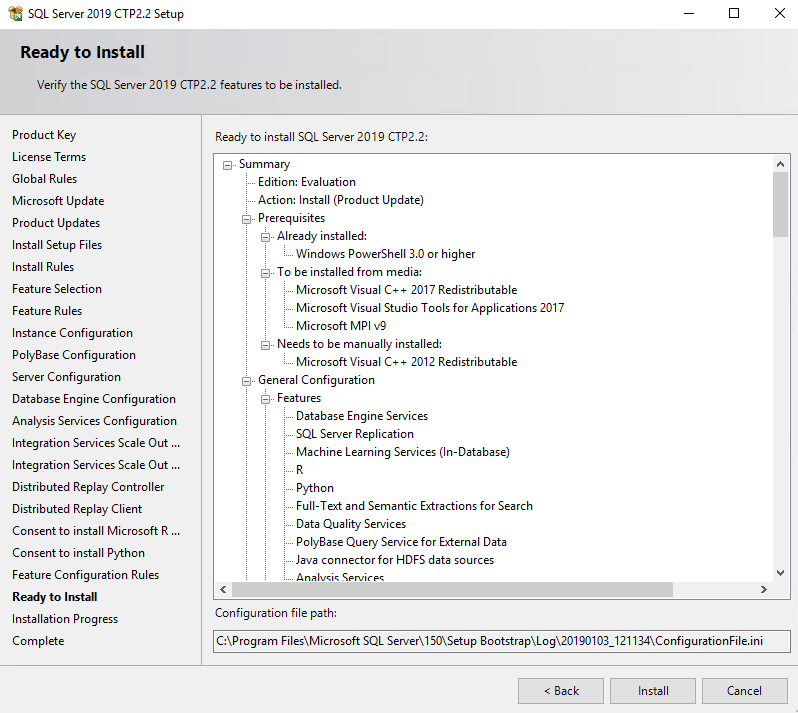Click PolyBase Configuration step
798x713 pixels.
[x=74, y=355]
